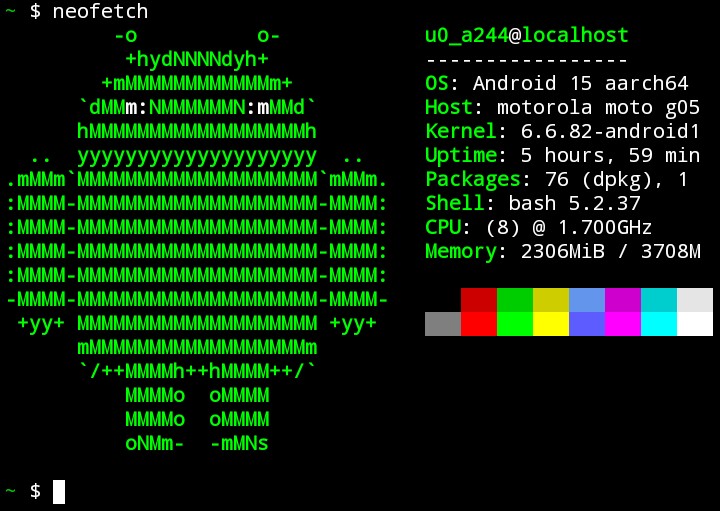The image size is (720, 511).
Task: Select the bright lime green color block
Action: (x=515, y=324)
